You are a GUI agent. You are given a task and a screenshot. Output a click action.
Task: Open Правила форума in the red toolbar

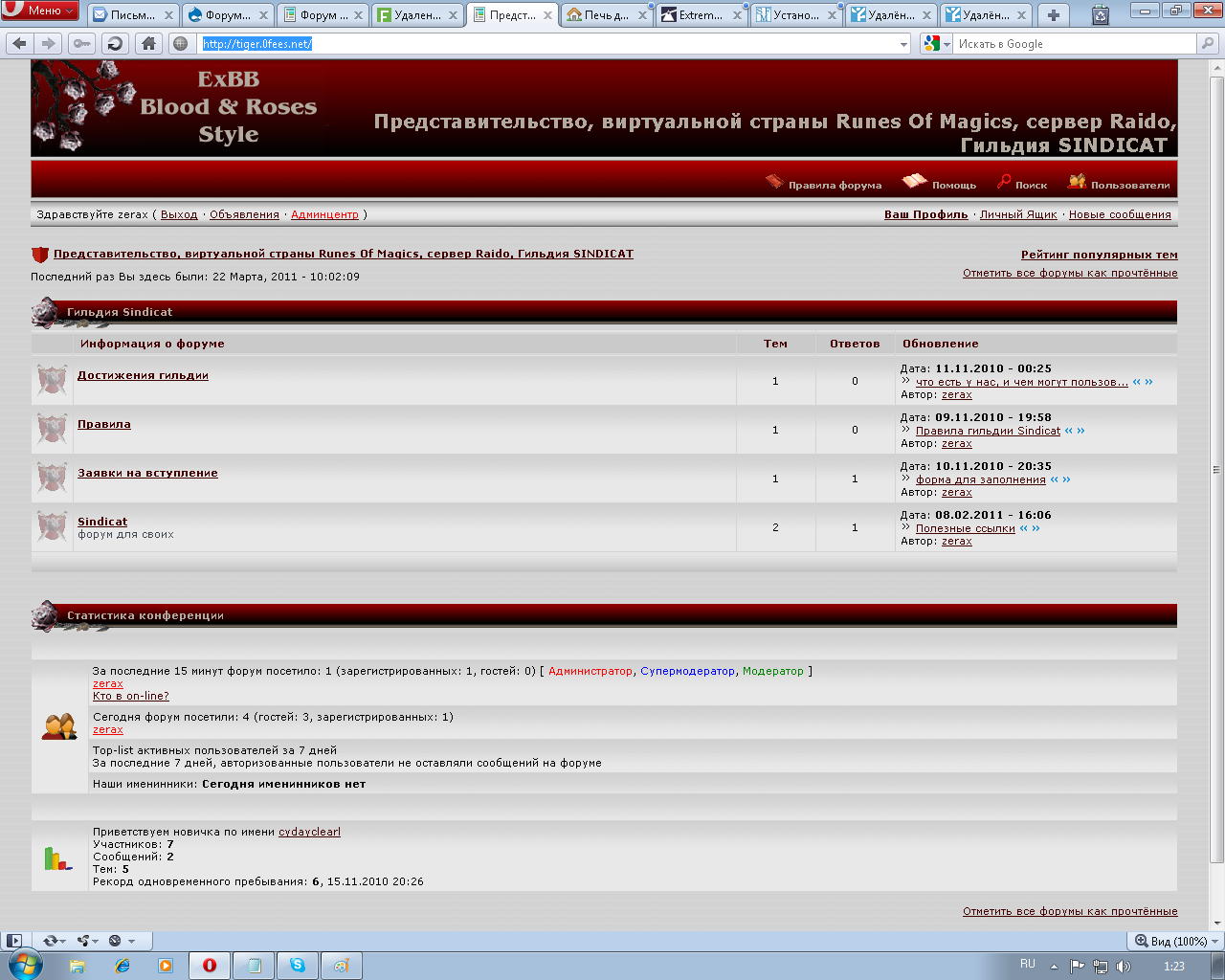pyautogui.click(x=824, y=183)
